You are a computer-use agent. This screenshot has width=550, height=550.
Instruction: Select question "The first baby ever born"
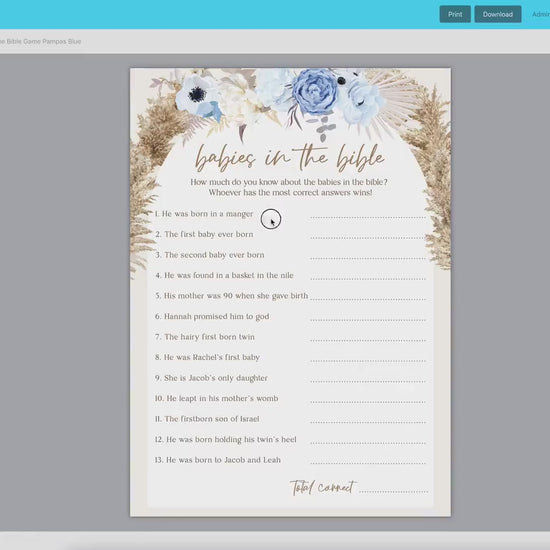[204, 234]
